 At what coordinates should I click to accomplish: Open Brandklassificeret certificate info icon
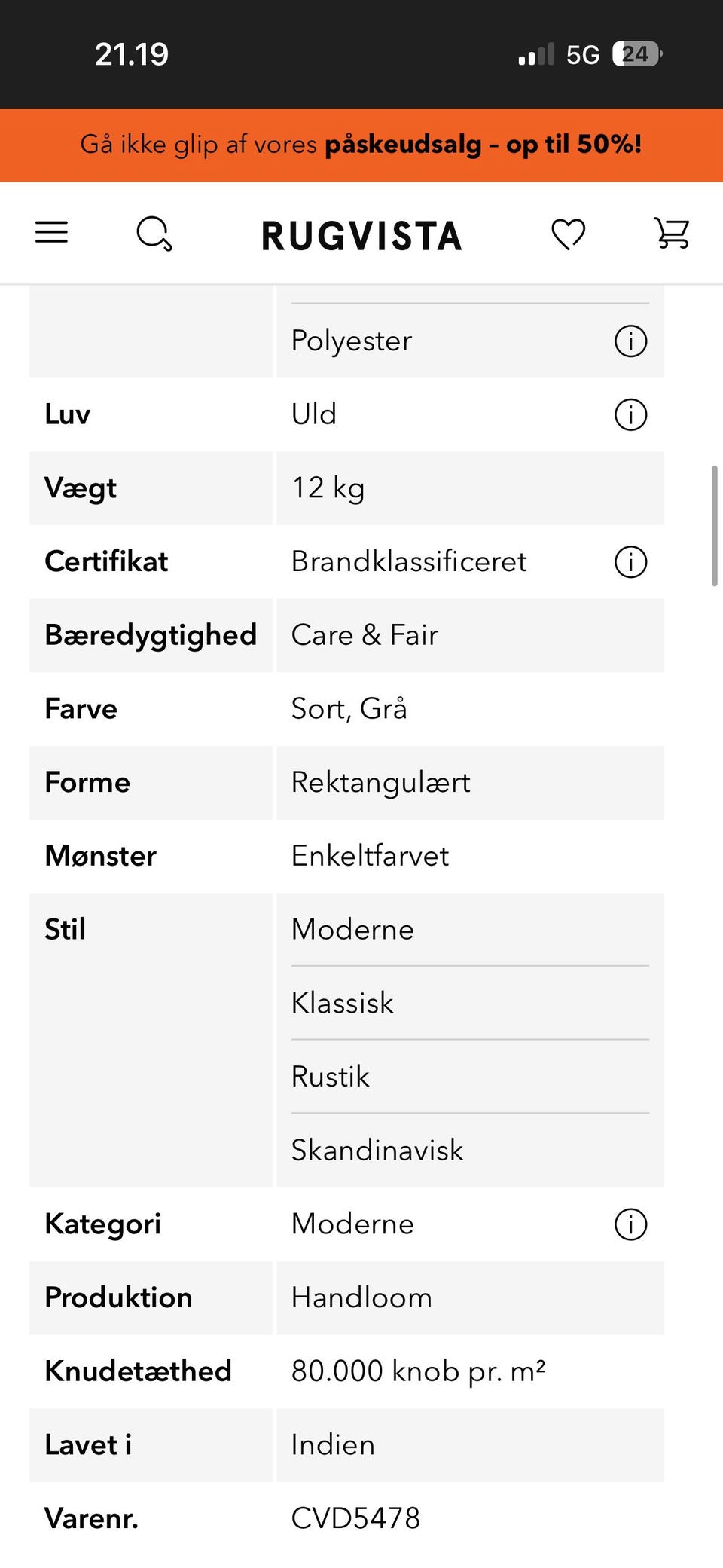[630, 562]
